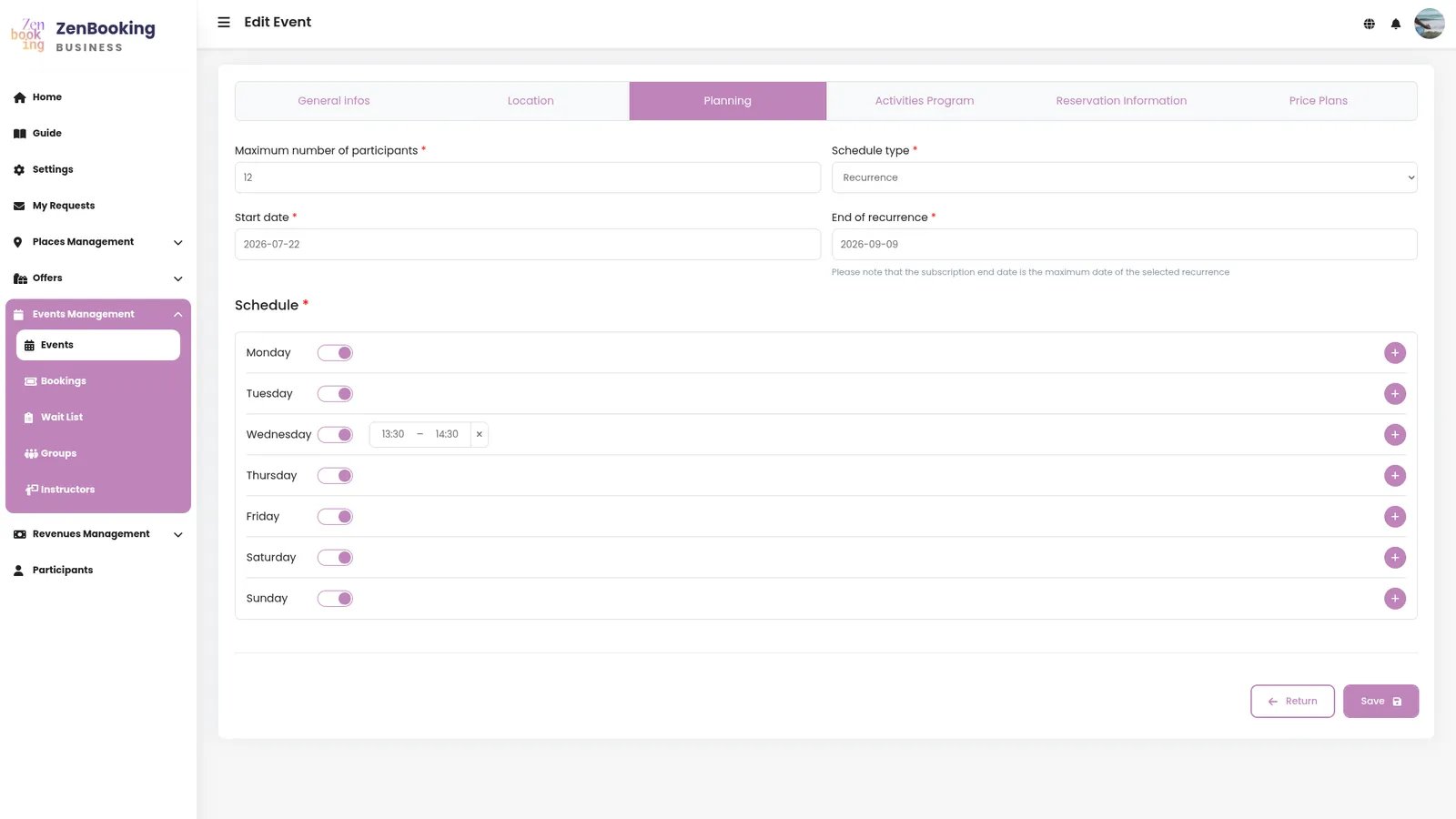This screenshot has height=819, width=1456.
Task: Add time slot for Friday
Action: [x=1395, y=517]
